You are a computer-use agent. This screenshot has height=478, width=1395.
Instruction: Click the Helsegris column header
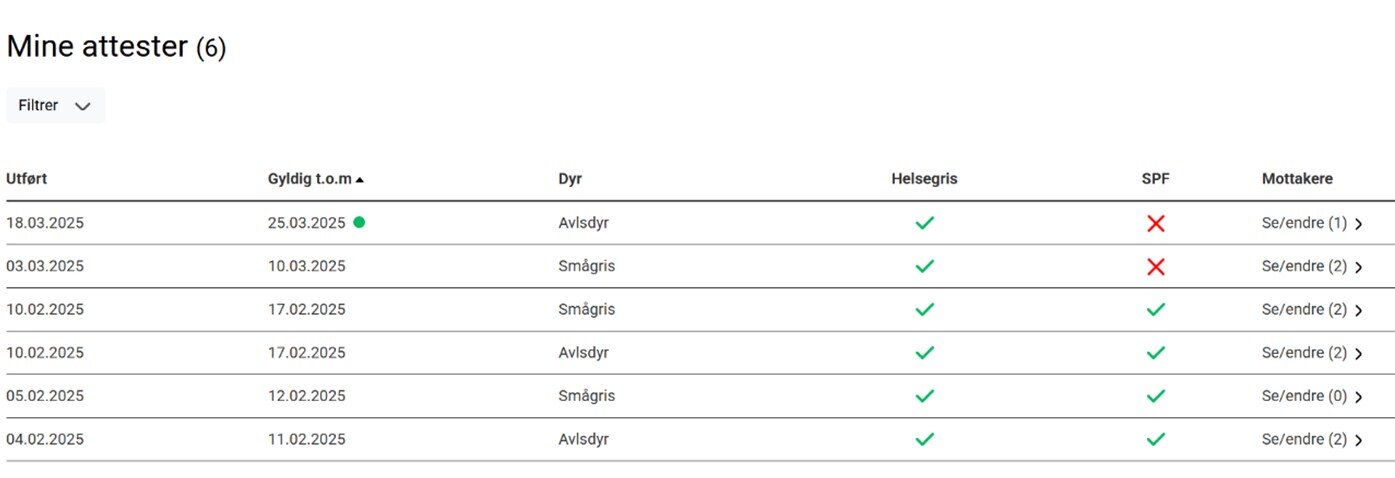(924, 179)
